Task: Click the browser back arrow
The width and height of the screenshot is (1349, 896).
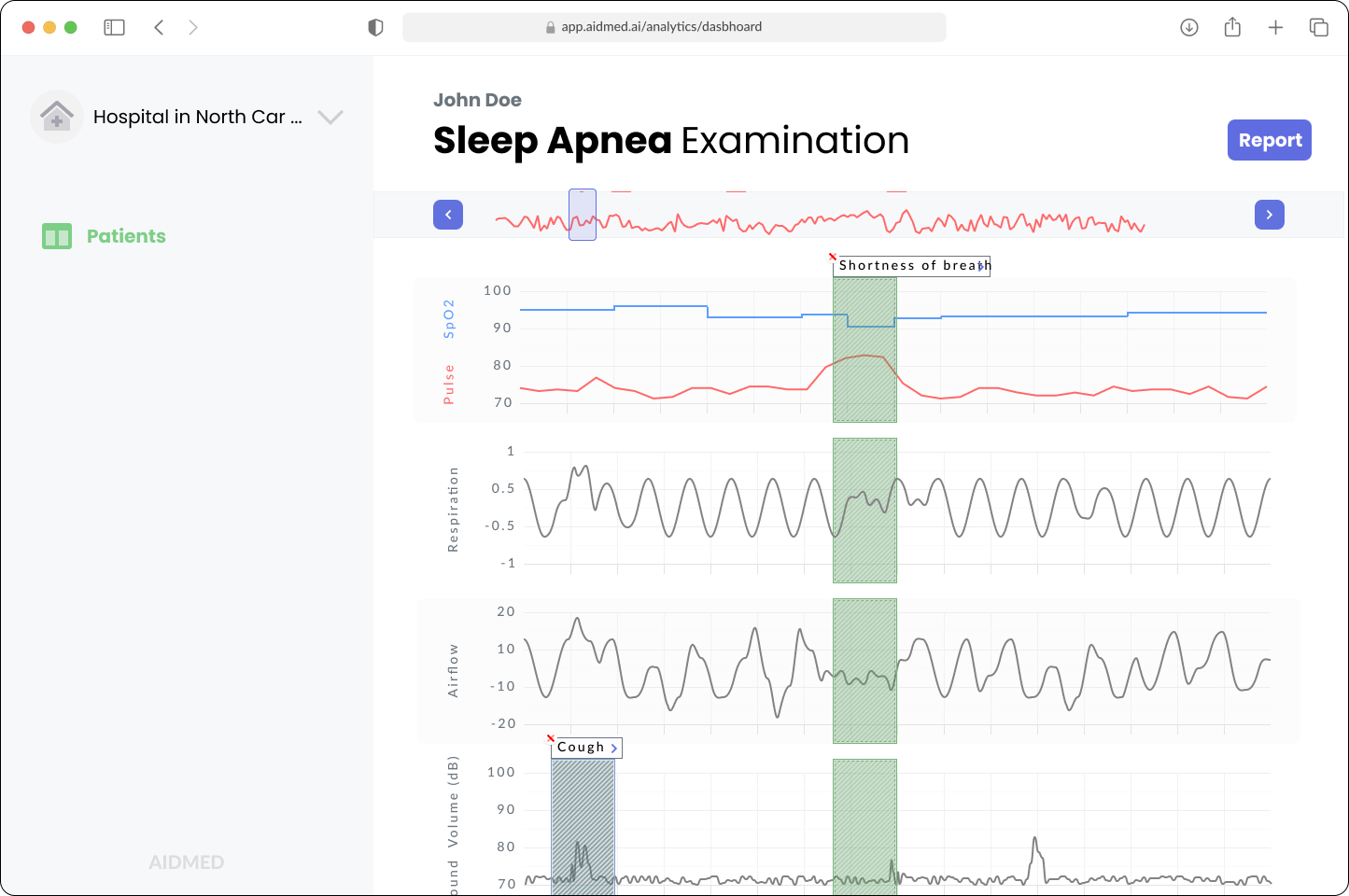Action: pyautogui.click(x=159, y=27)
